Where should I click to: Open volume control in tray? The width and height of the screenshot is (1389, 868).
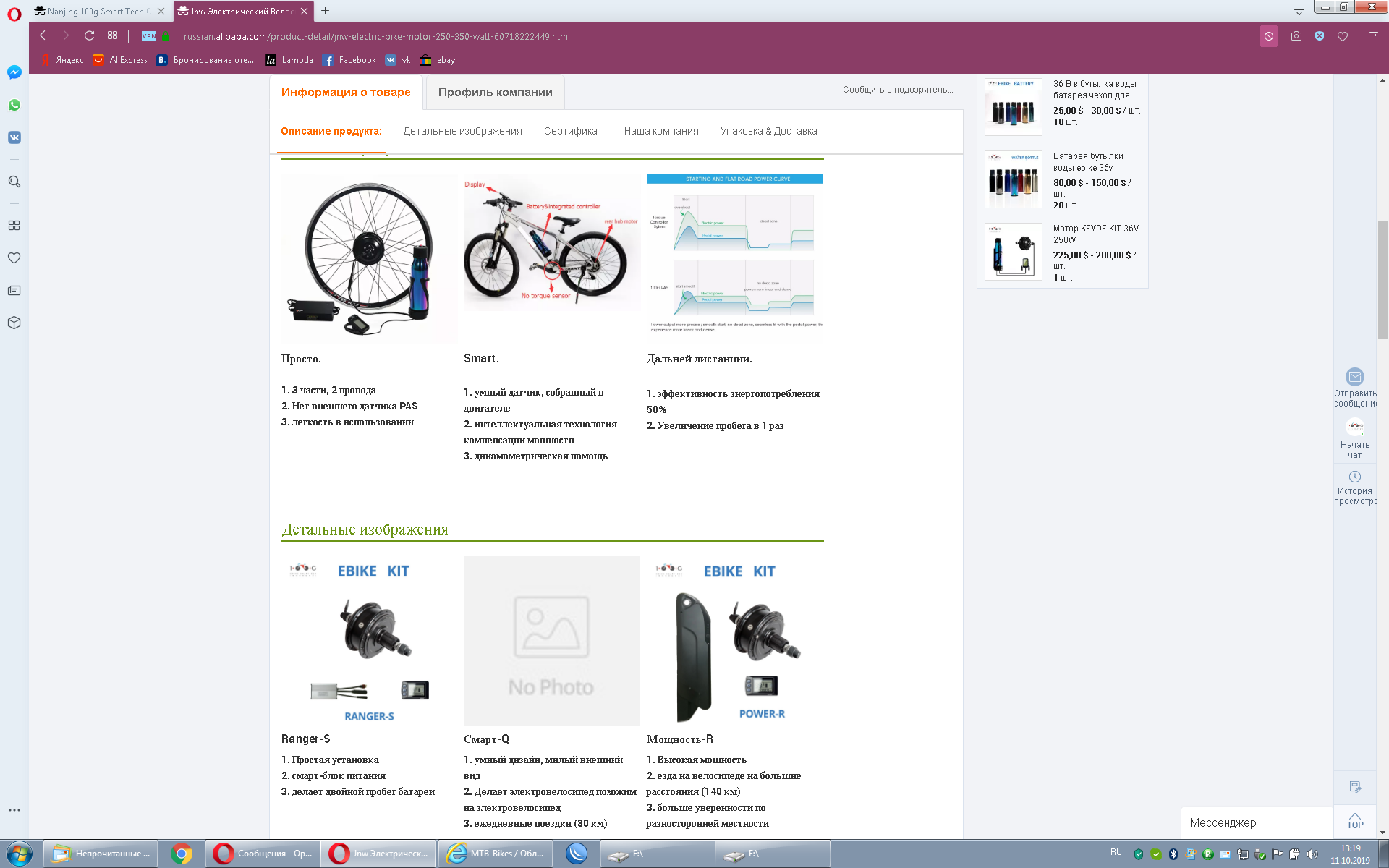coord(1312,854)
